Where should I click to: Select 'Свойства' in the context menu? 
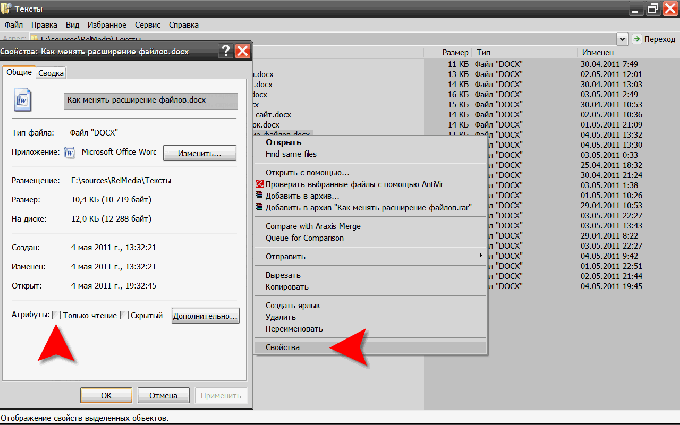(284, 347)
